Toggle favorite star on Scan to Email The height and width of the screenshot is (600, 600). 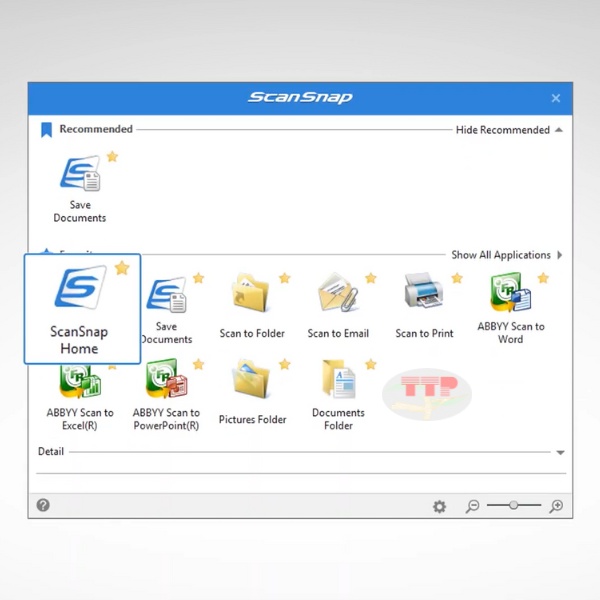point(370,278)
